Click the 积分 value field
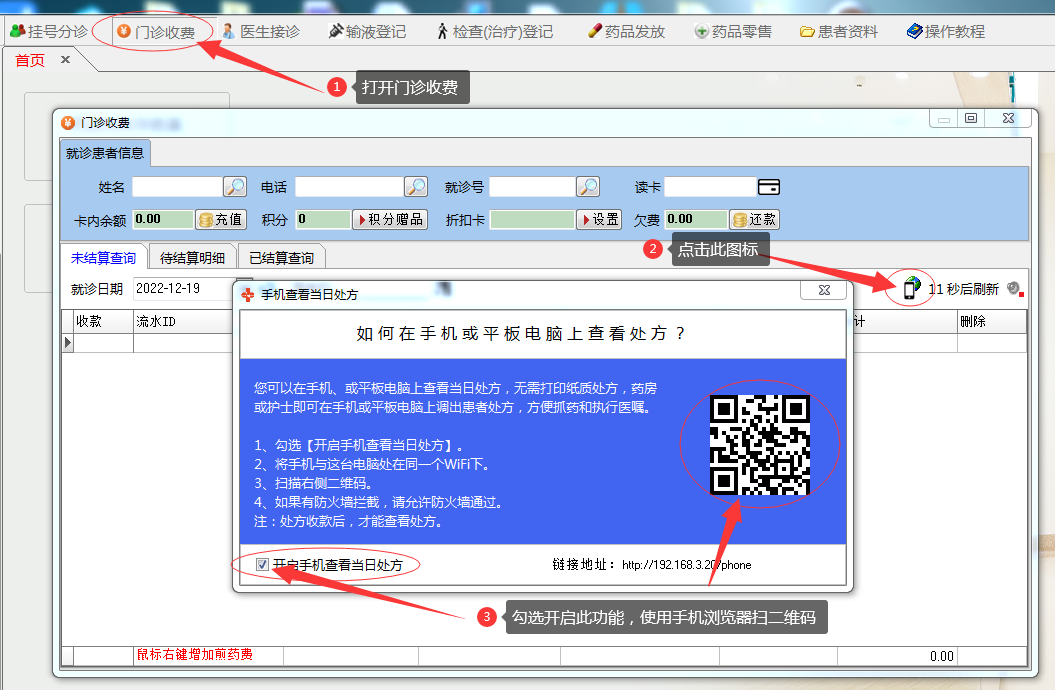1055x690 pixels. pos(323,220)
